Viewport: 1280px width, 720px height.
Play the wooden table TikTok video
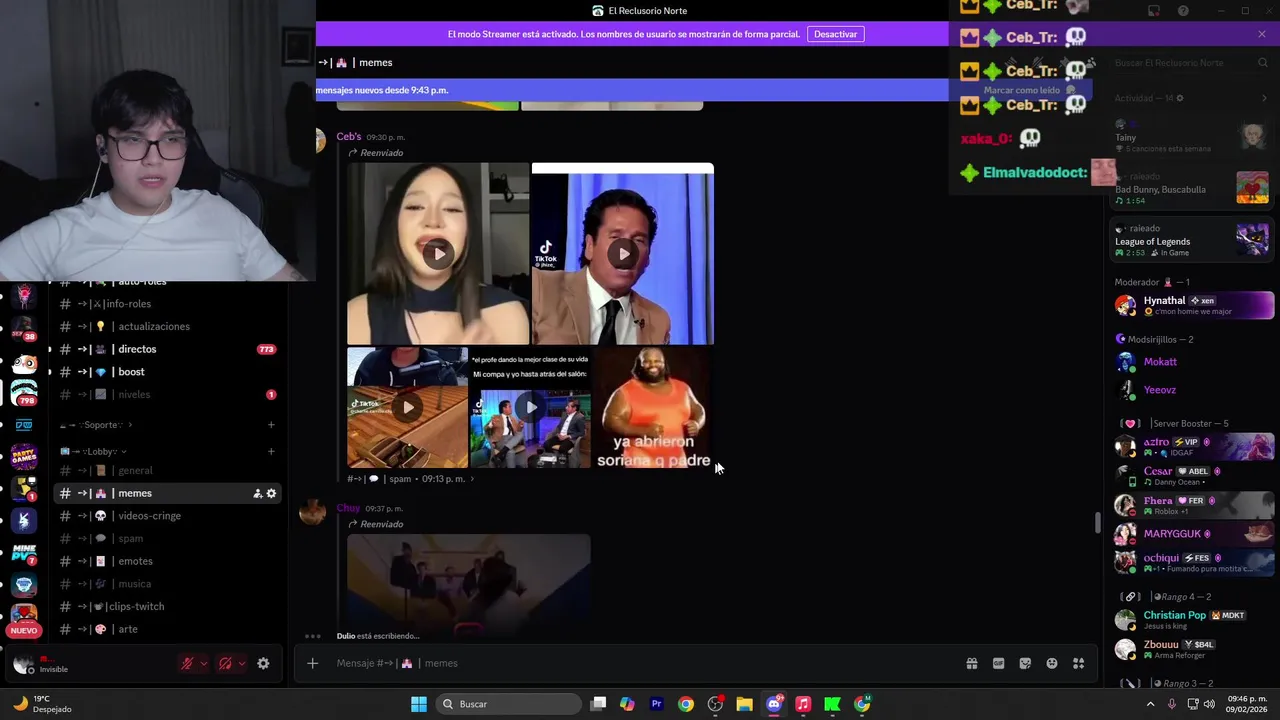407,407
